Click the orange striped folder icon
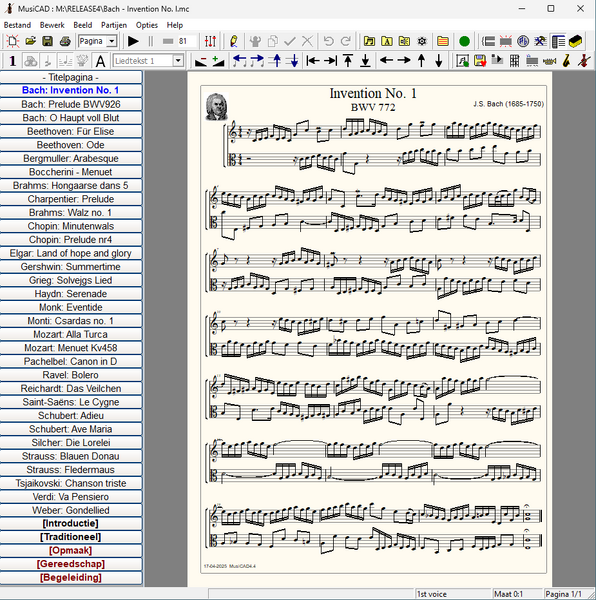596x600 pixels. click(443, 41)
